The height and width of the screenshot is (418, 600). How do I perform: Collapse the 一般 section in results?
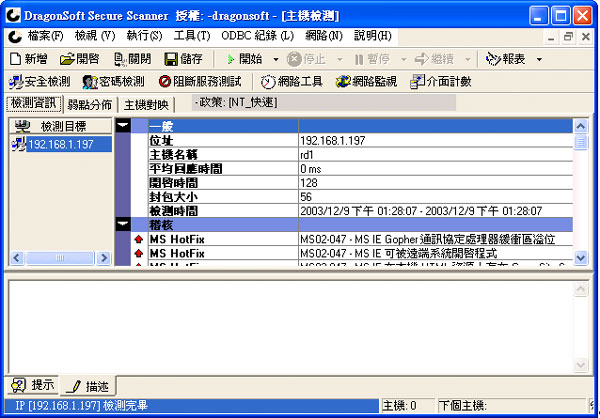click(x=123, y=125)
